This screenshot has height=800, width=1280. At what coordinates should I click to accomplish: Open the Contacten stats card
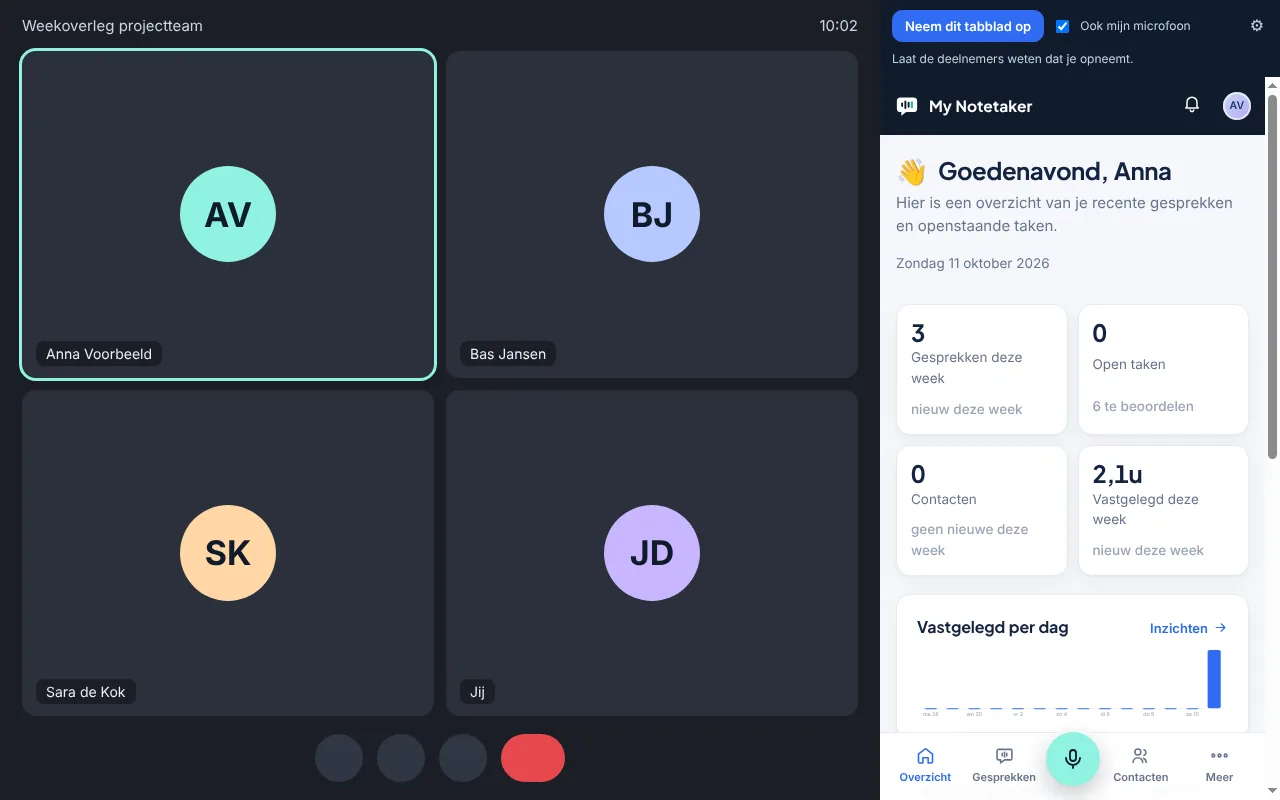coord(982,510)
